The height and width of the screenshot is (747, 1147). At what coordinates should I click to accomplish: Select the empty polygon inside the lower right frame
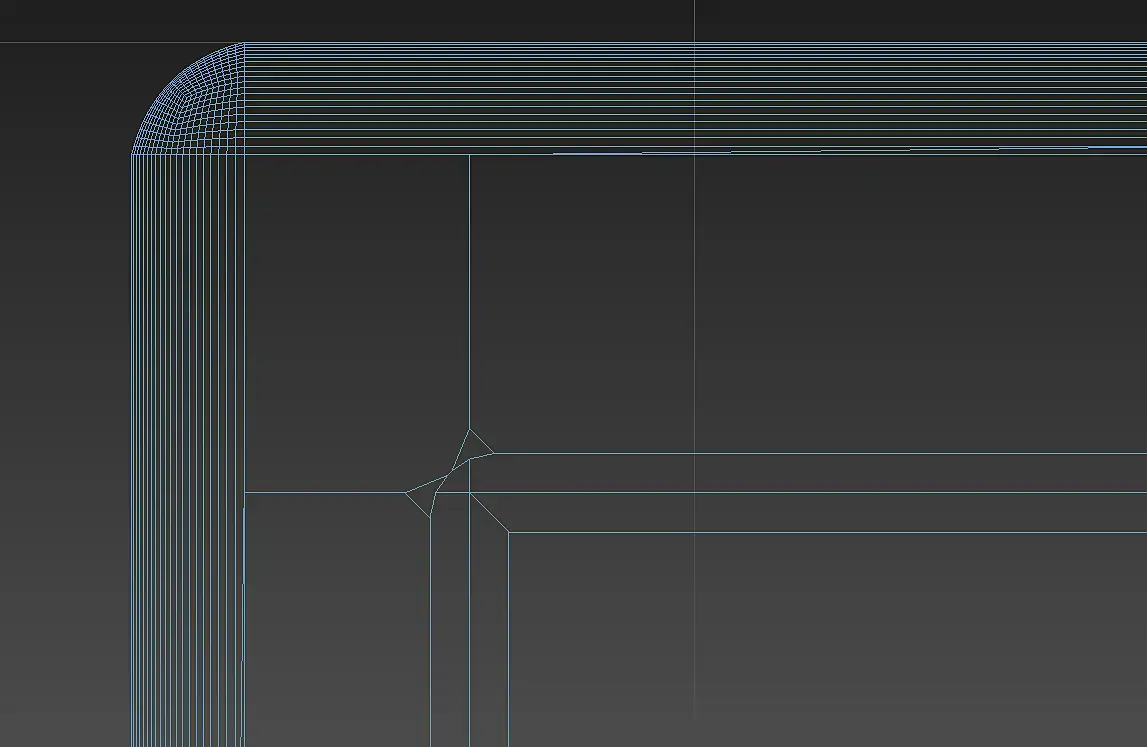tap(828, 640)
